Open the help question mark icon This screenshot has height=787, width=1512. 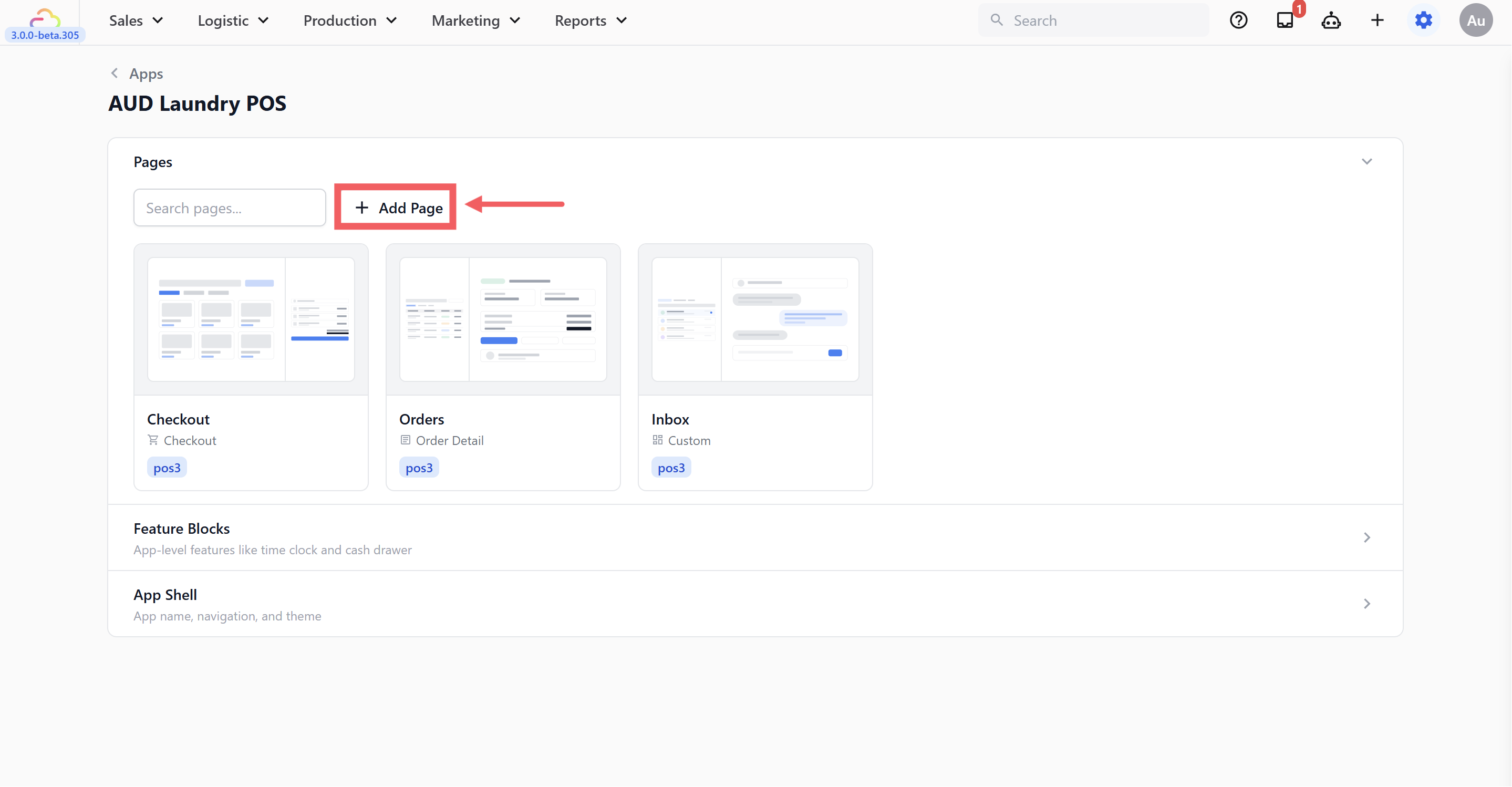[1238, 20]
